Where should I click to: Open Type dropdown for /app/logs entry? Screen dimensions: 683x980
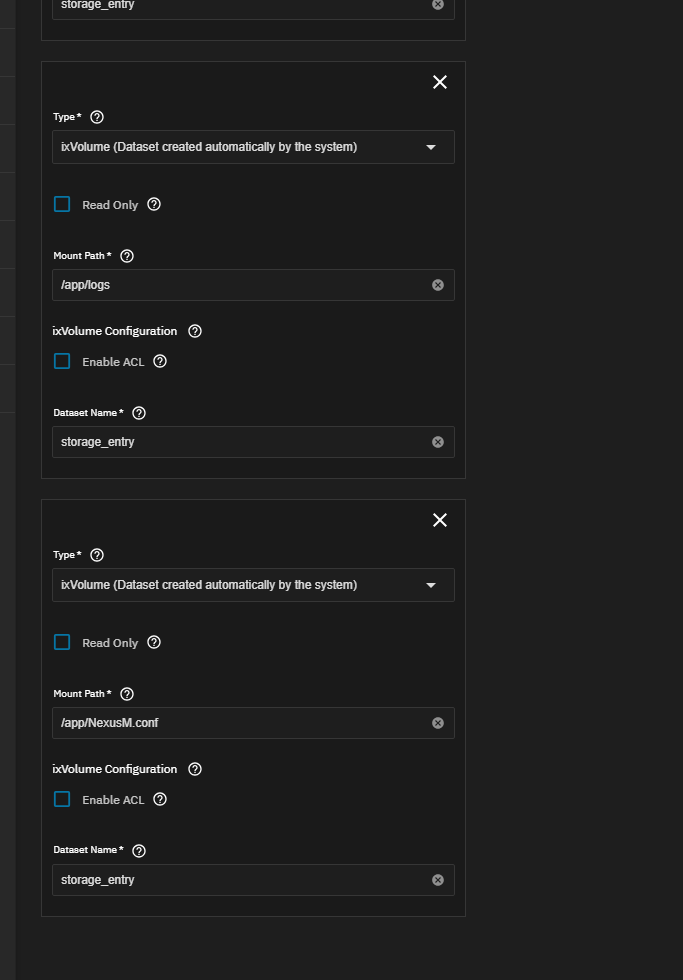click(253, 147)
